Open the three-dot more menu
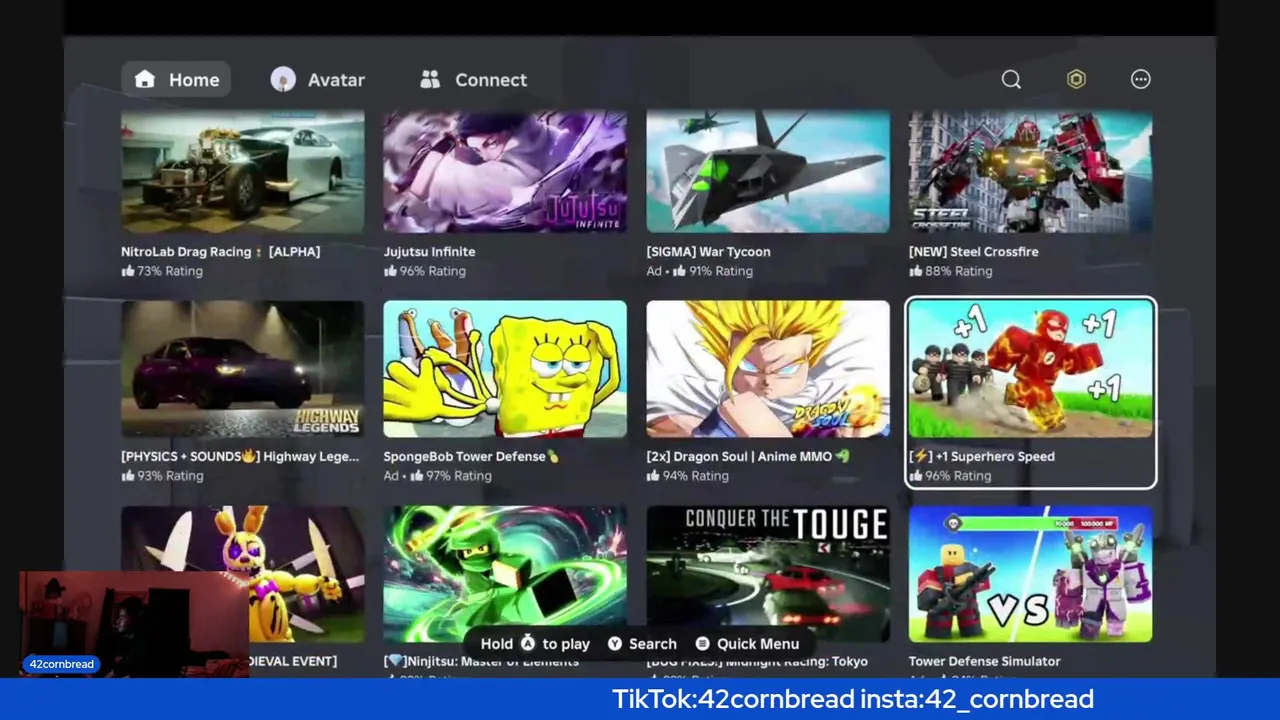Viewport: 1280px width, 720px height. pyautogui.click(x=1140, y=79)
